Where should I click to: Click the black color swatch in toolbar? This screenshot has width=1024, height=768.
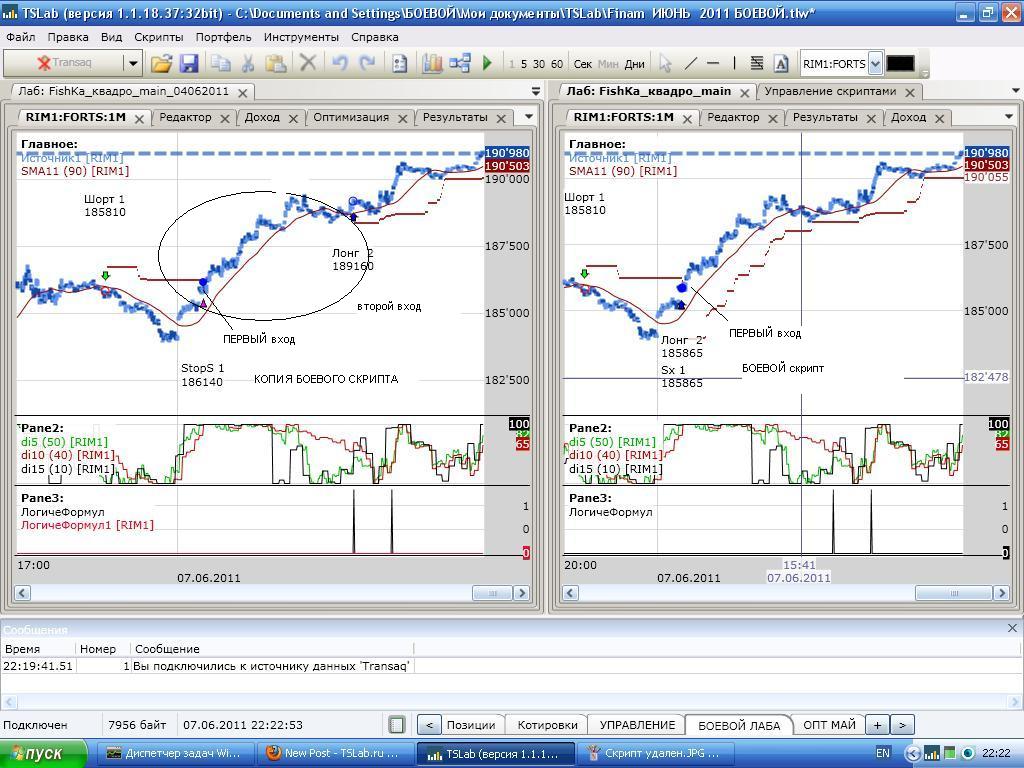click(900, 63)
